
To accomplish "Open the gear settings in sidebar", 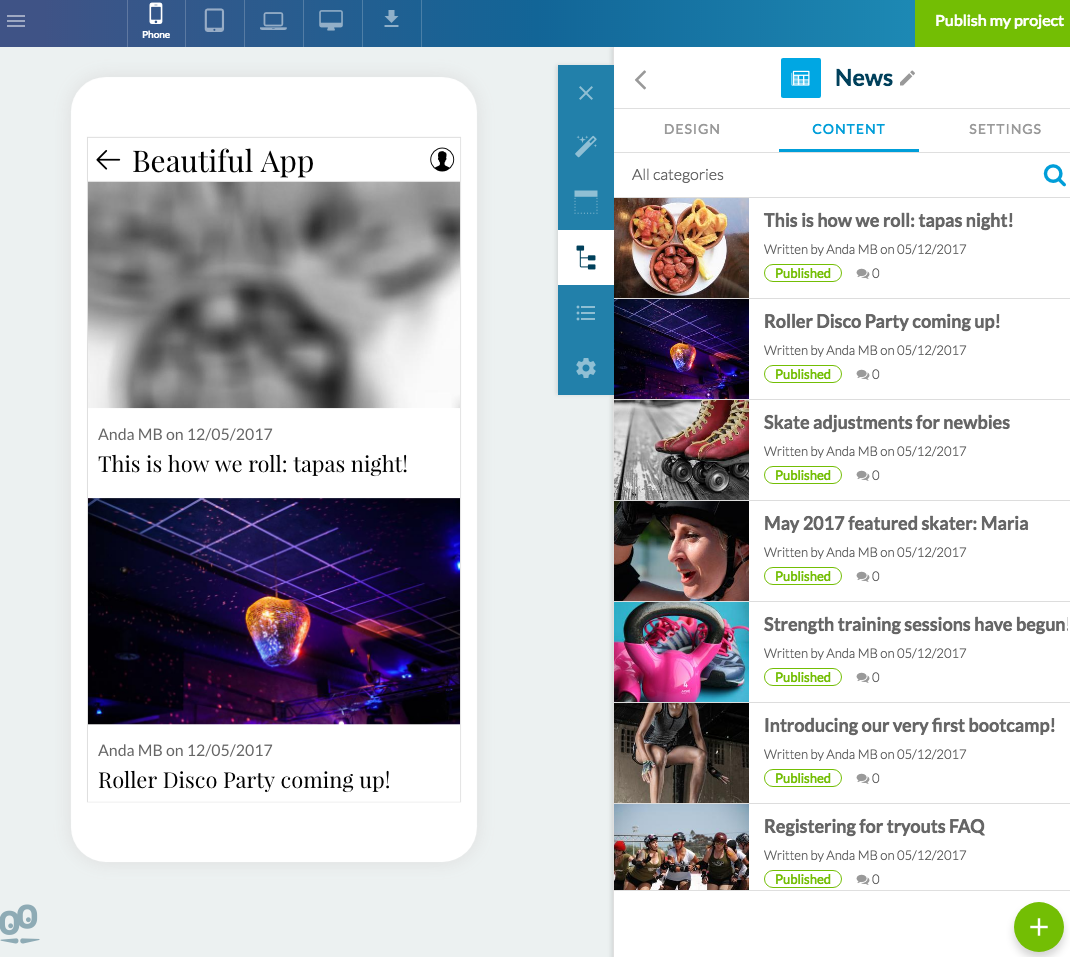I will [586, 368].
